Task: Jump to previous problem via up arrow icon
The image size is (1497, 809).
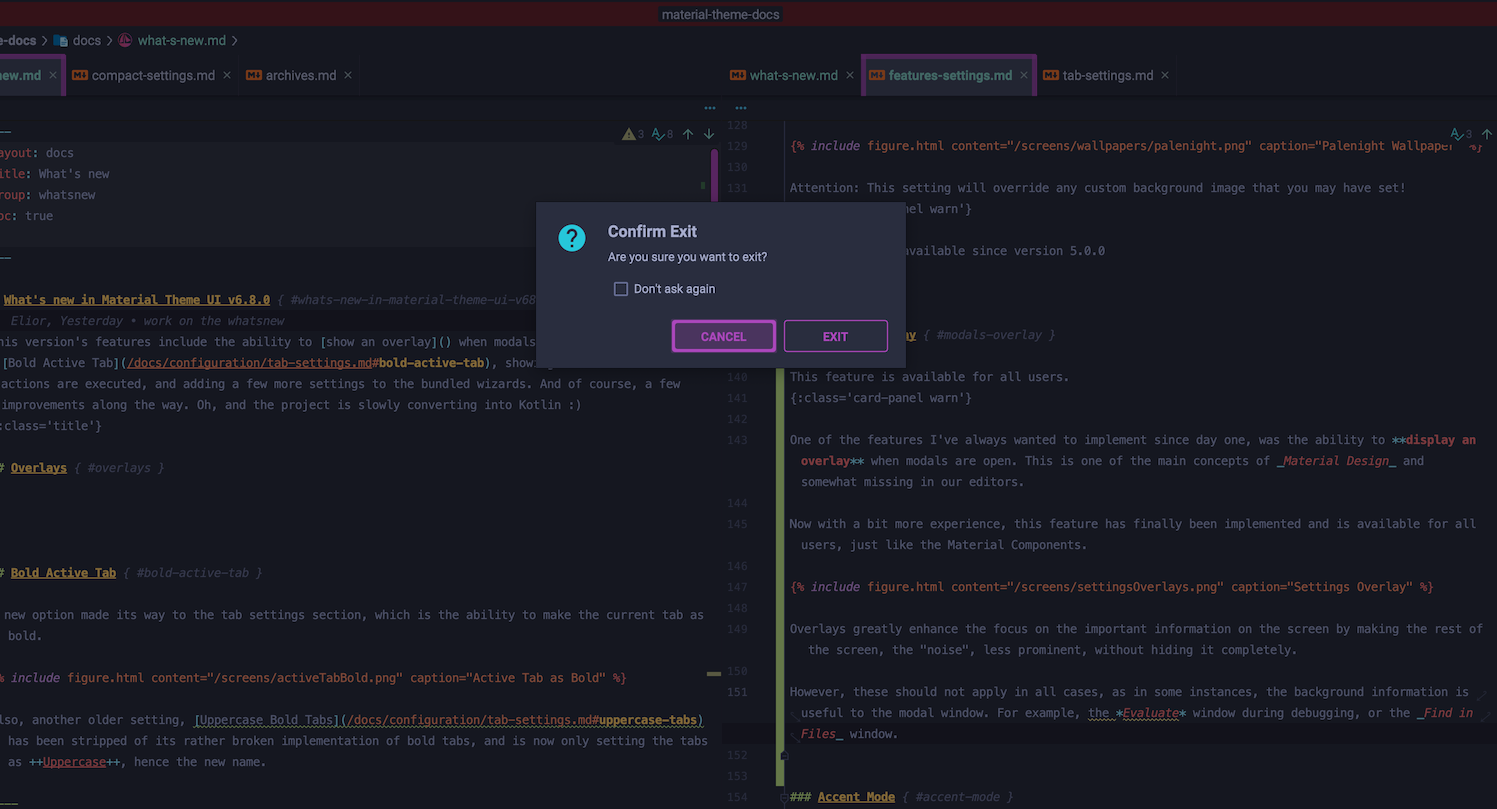Action: click(688, 133)
